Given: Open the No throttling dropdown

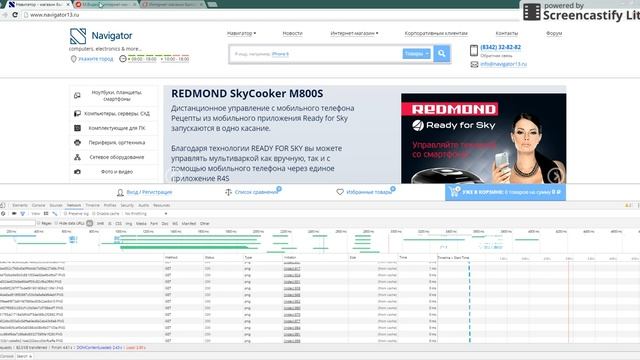Looking at the screenshot, I should [146, 213].
